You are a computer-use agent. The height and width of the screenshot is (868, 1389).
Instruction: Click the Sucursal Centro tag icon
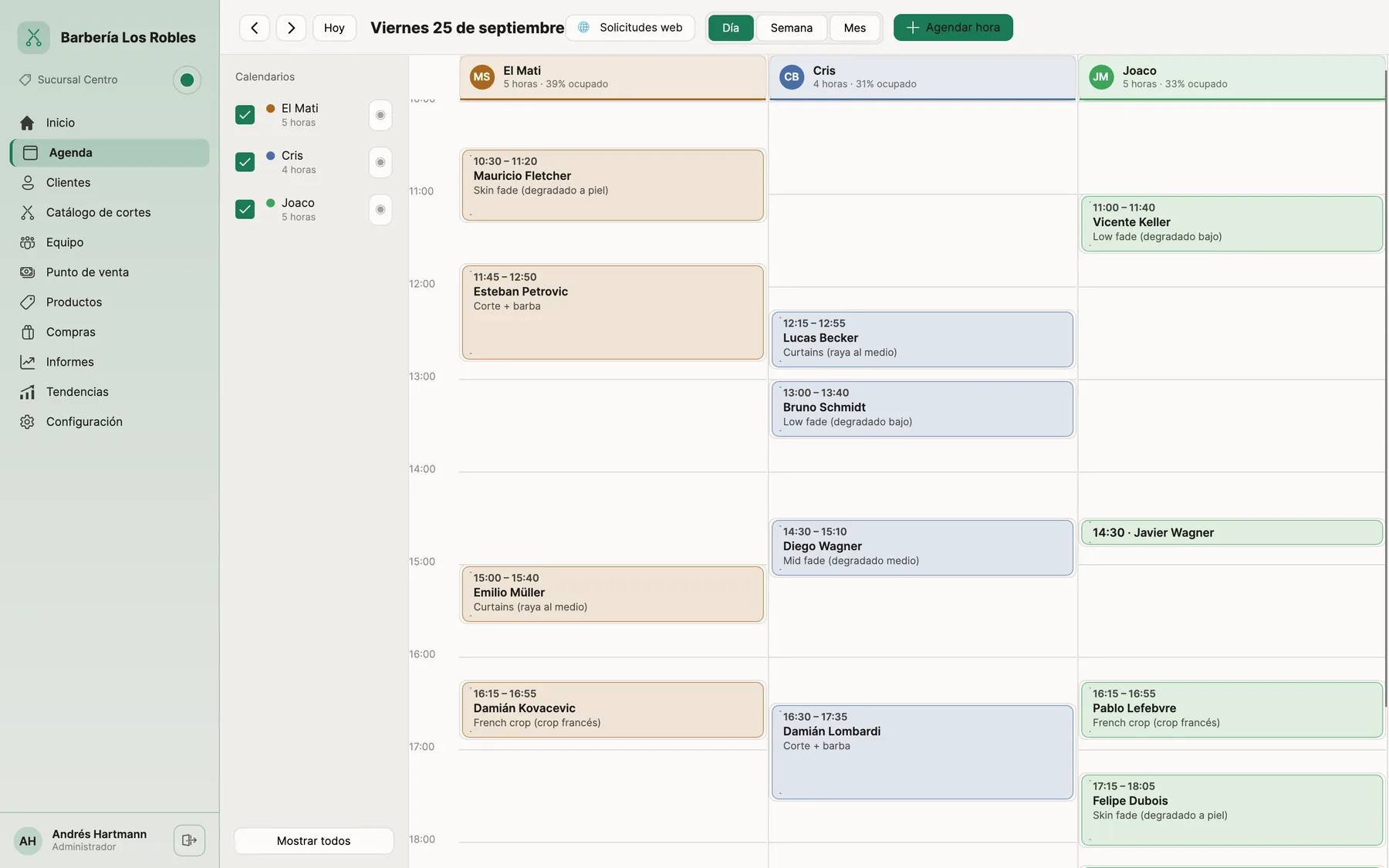(25, 79)
